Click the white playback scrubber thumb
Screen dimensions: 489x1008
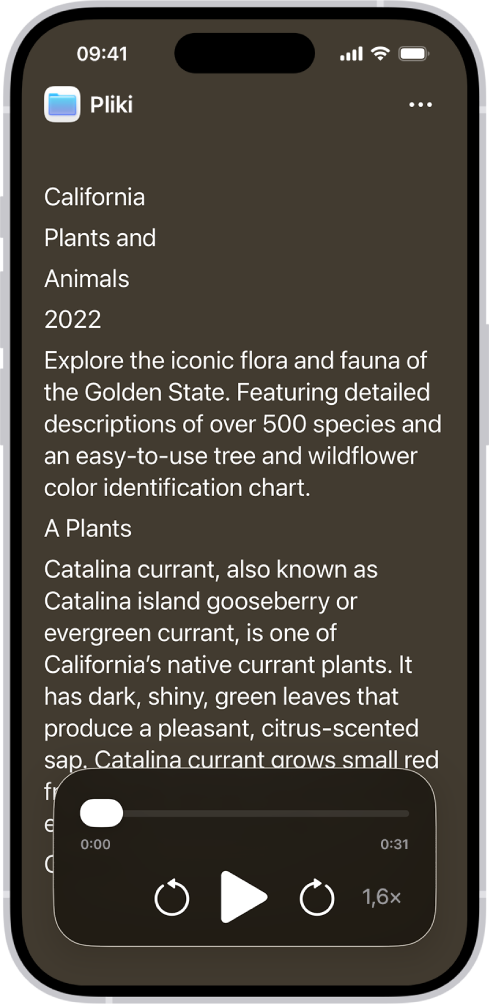pyautogui.click(x=101, y=813)
